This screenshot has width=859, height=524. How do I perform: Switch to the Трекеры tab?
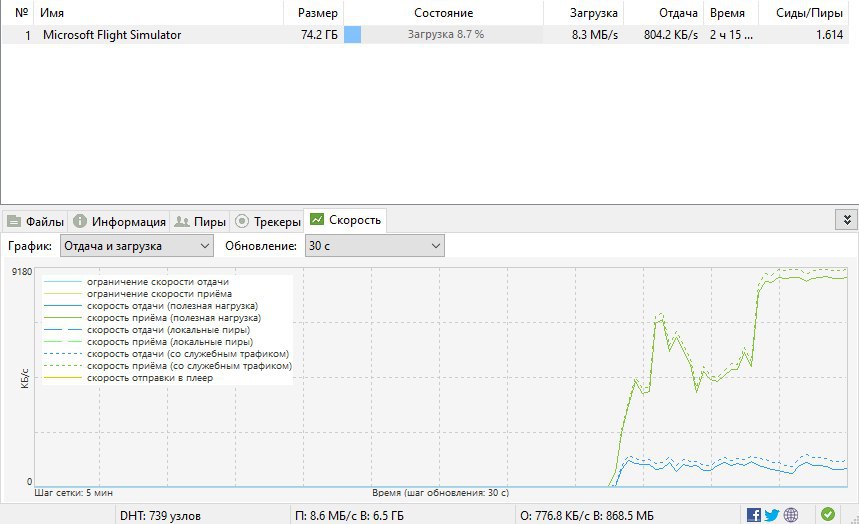click(x=268, y=221)
